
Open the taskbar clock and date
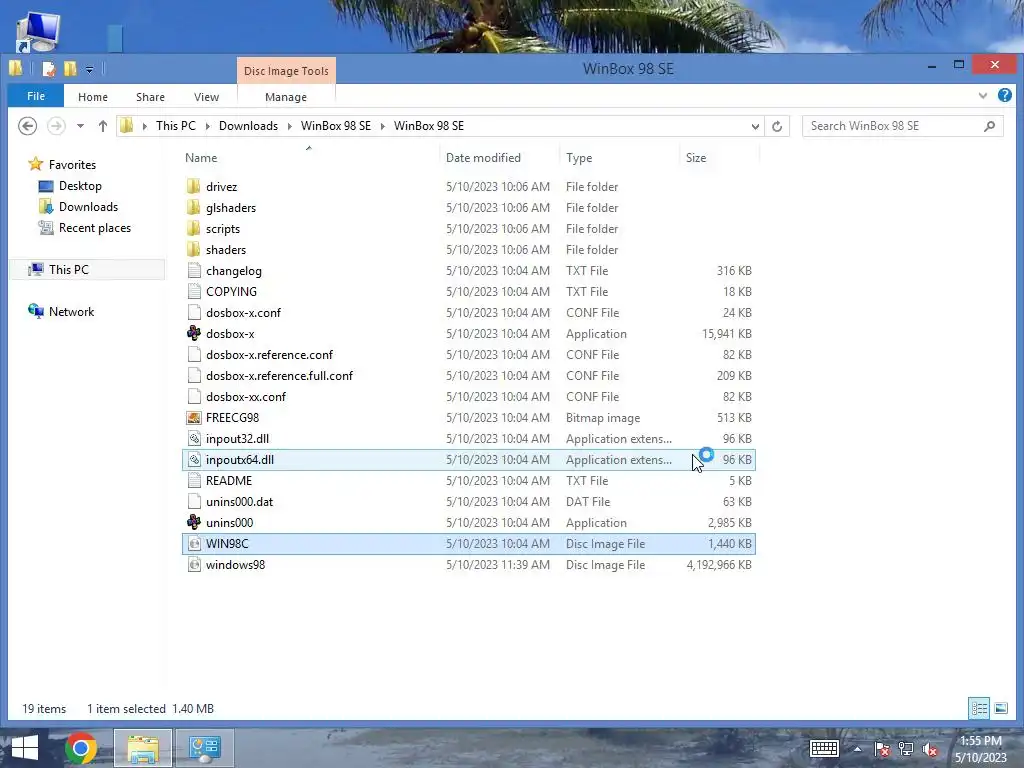[x=980, y=749]
